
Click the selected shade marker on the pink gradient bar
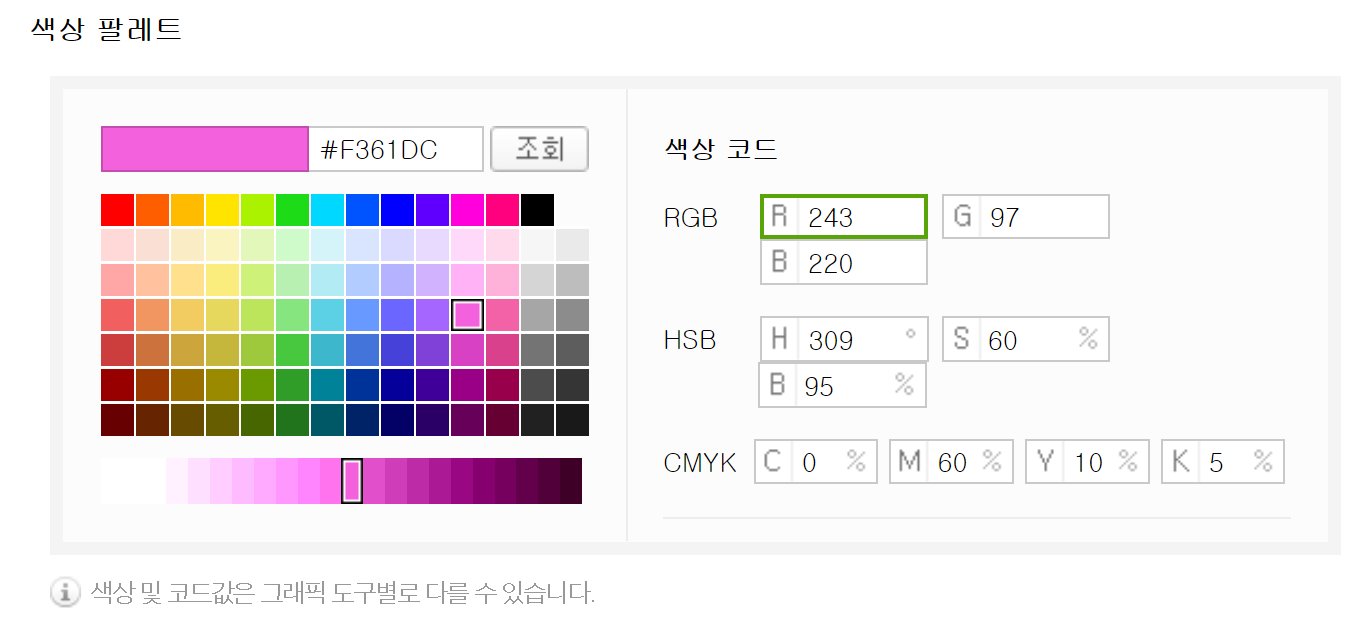tap(352, 481)
